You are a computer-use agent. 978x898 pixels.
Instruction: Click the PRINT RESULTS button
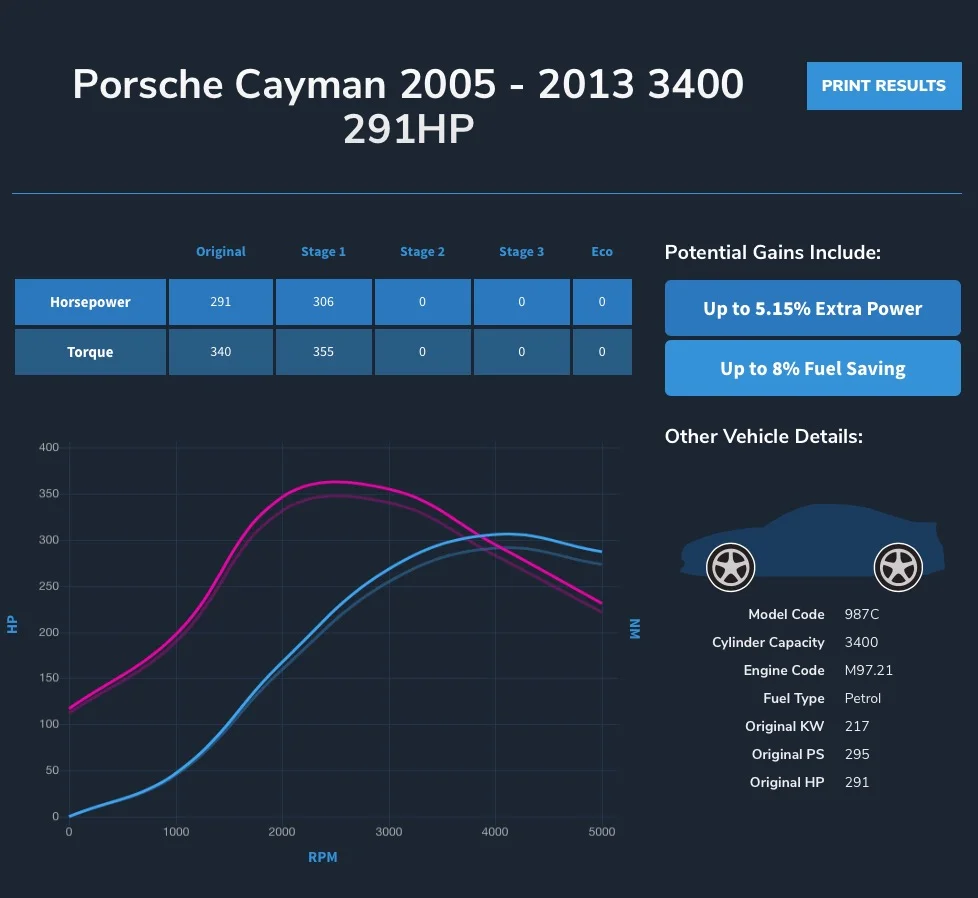pyautogui.click(x=884, y=86)
